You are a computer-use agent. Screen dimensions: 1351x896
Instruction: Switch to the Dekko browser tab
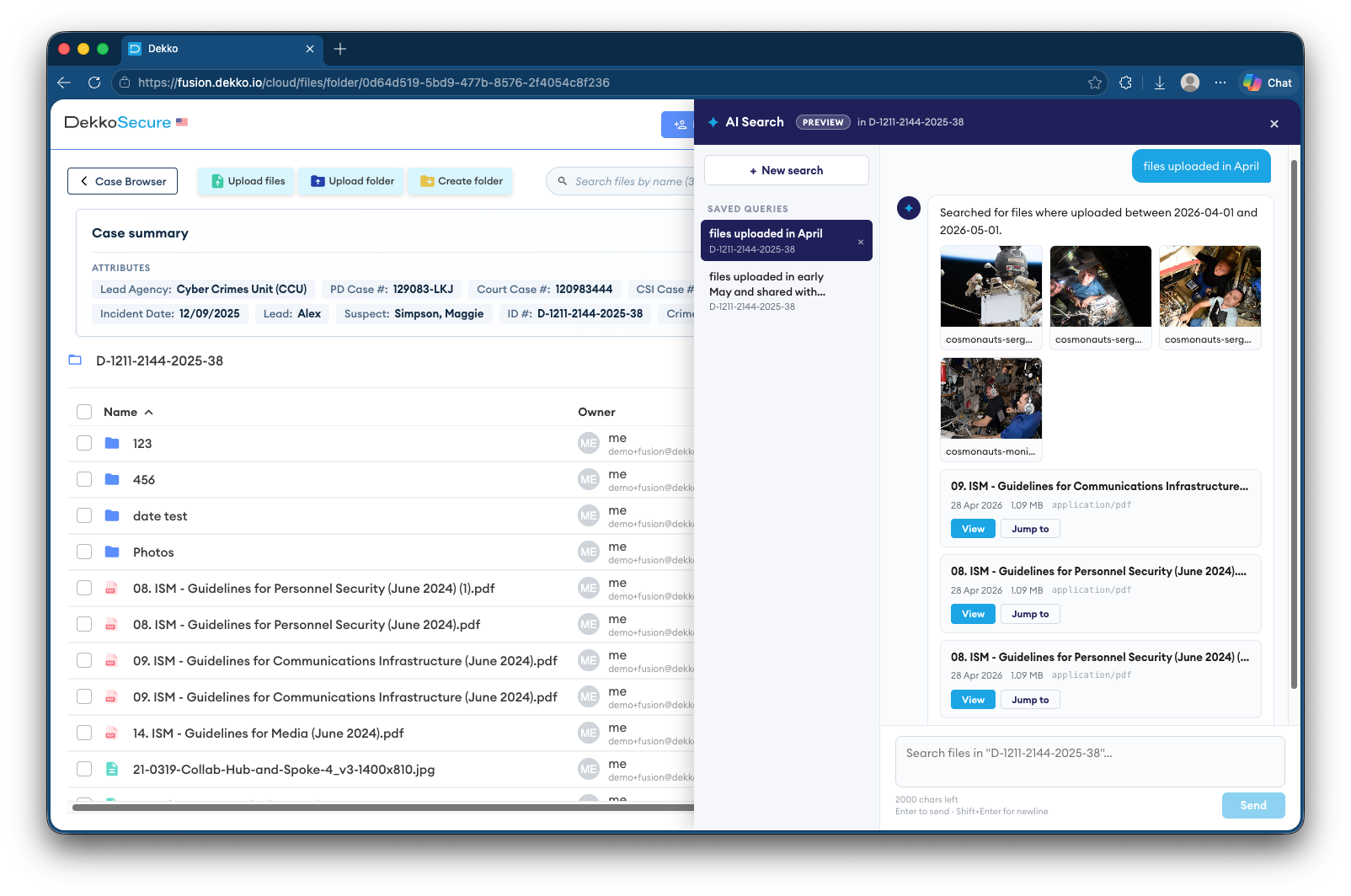(222, 49)
